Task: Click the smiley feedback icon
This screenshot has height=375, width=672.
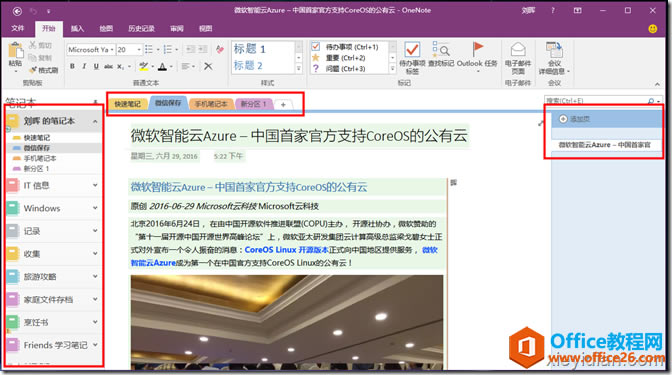Action: tap(652, 29)
